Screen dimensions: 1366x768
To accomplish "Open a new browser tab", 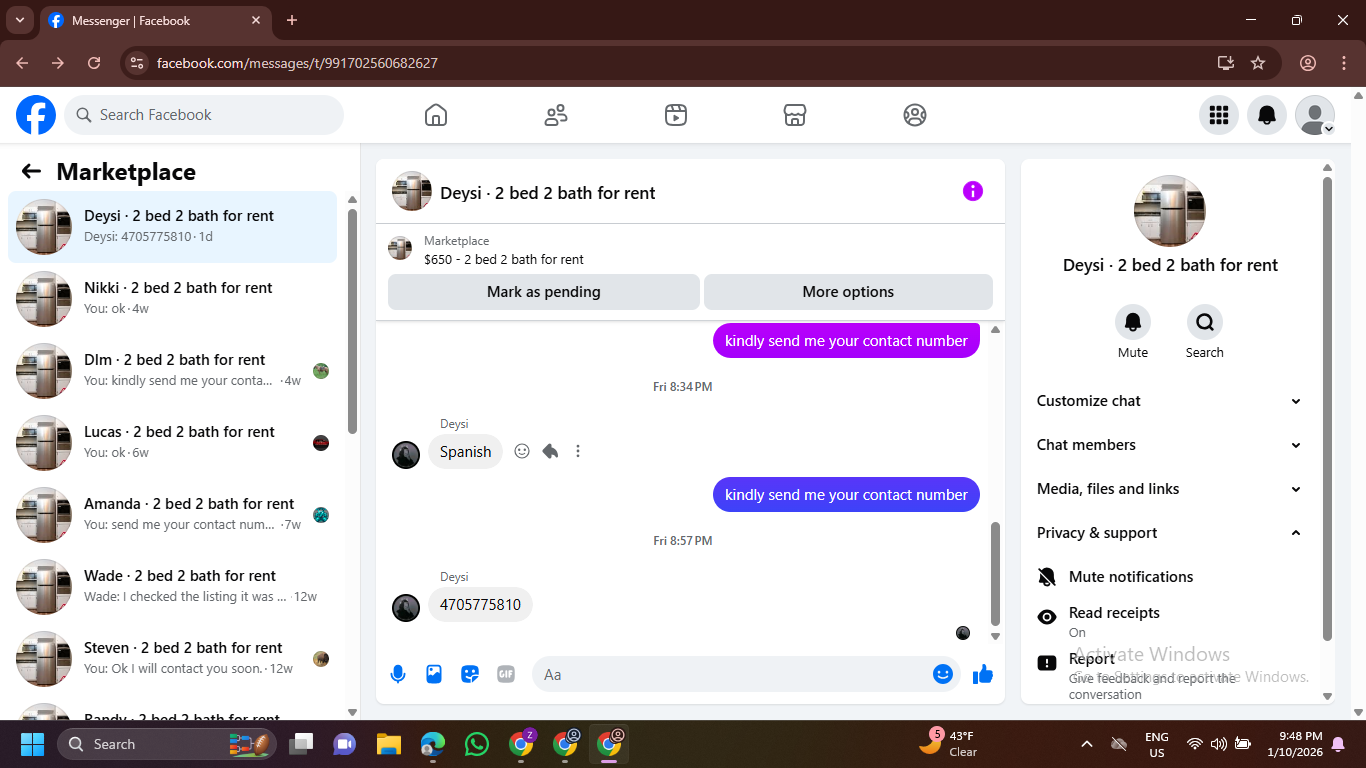I will tap(292, 20).
